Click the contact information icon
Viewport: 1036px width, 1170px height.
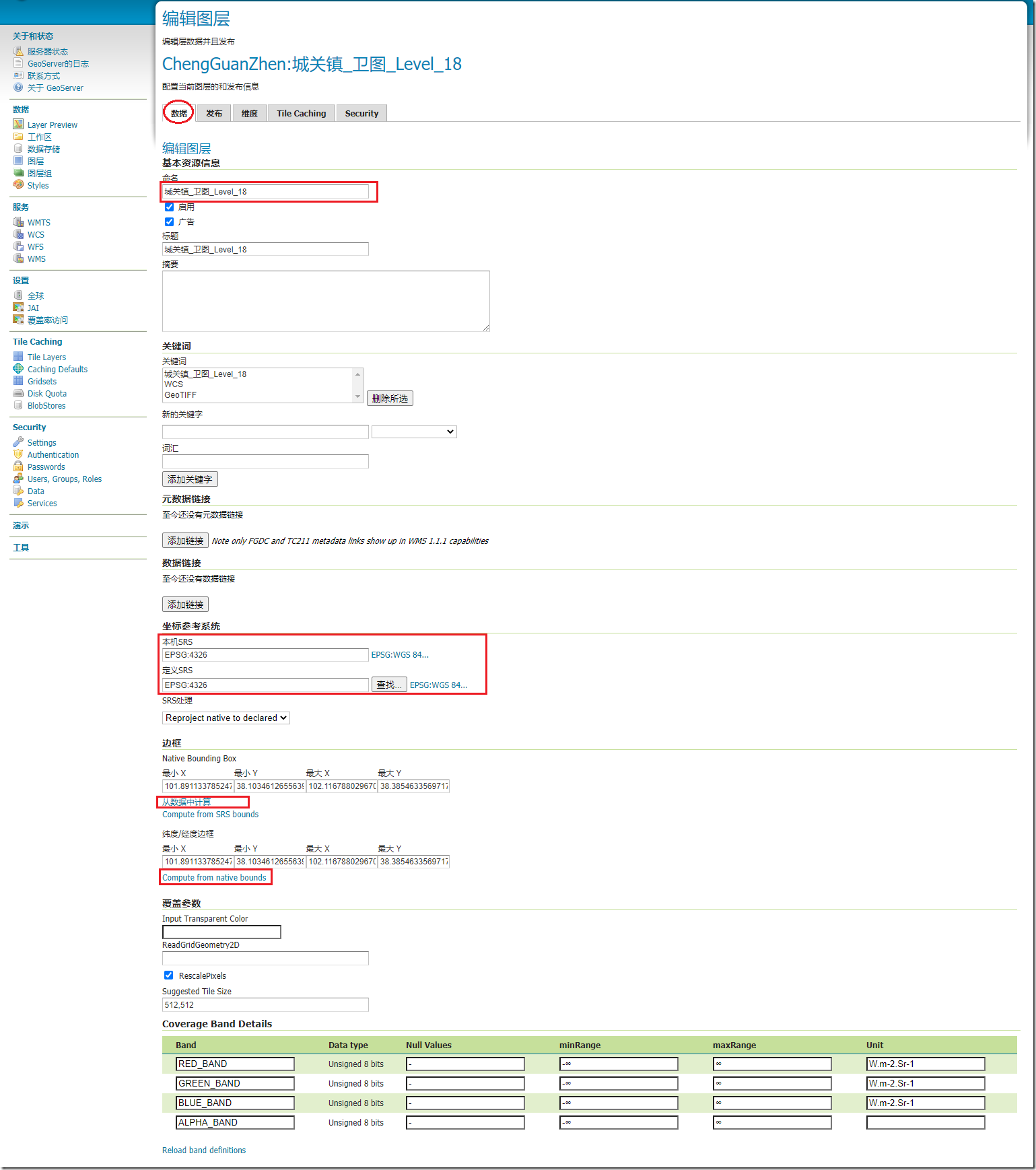coord(18,75)
